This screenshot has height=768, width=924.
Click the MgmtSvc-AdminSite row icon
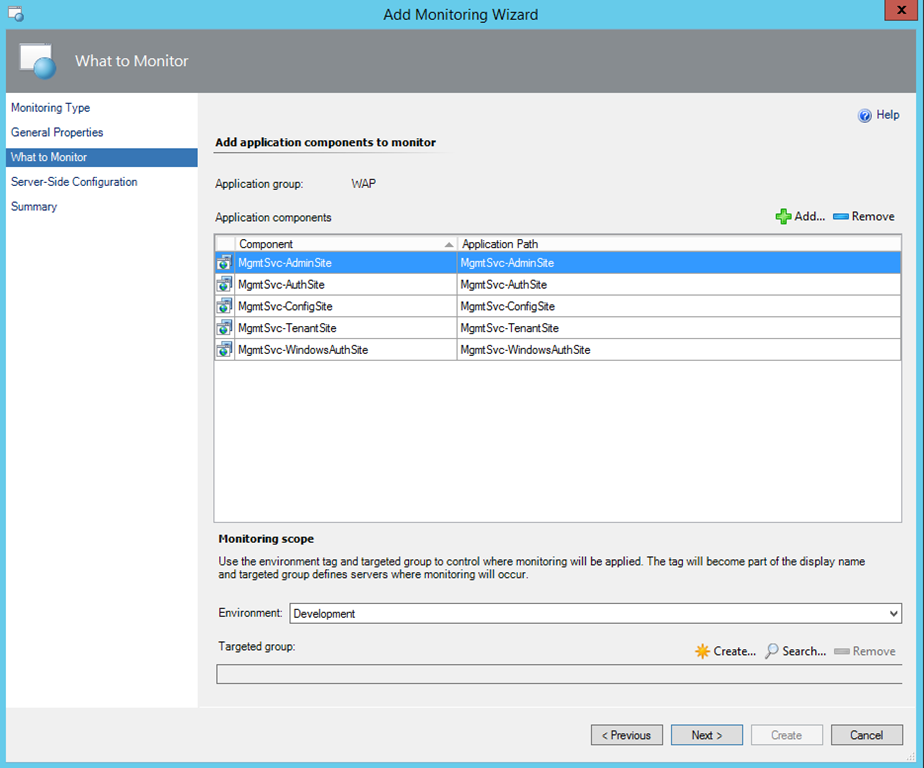pos(224,263)
